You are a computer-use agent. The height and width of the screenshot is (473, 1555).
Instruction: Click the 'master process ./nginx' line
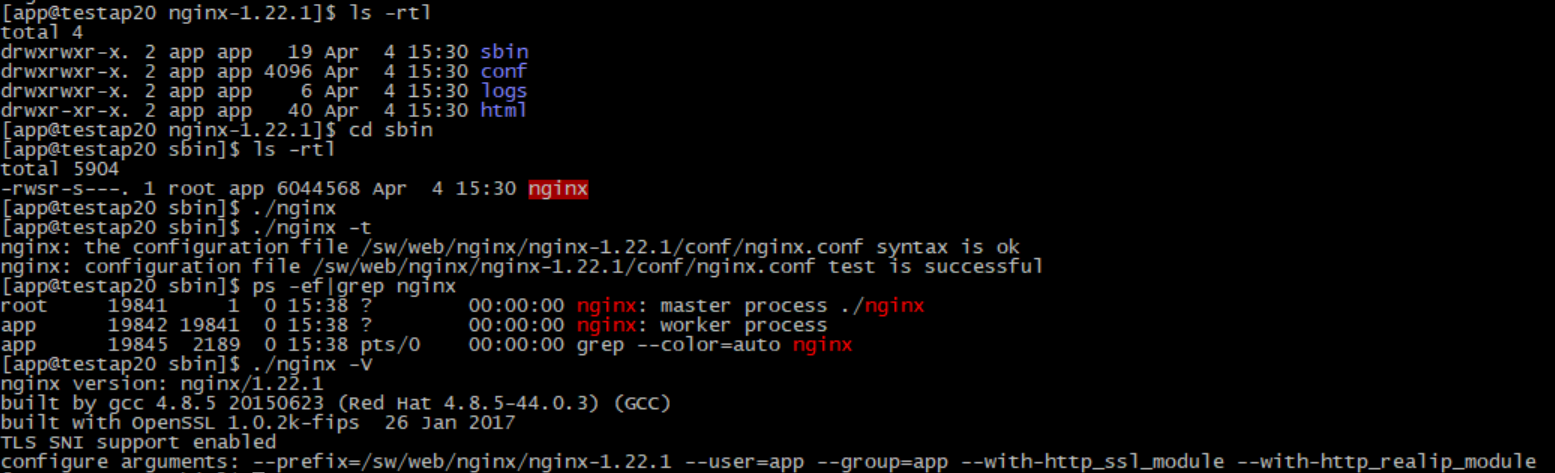pos(462,305)
